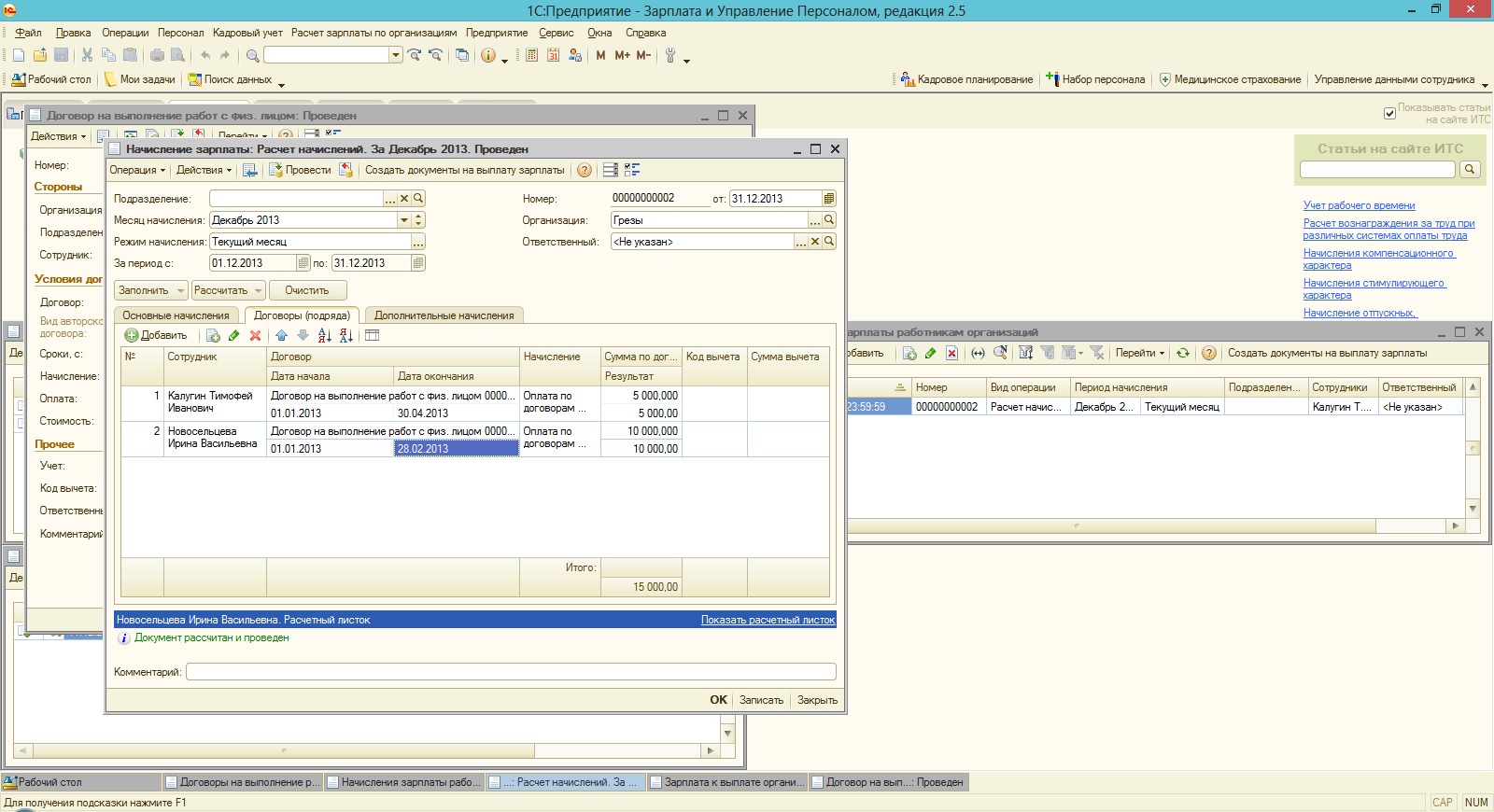Screen dimensions: 1494x812
Task: Click the Комментарий input field
Action: (x=511, y=672)
